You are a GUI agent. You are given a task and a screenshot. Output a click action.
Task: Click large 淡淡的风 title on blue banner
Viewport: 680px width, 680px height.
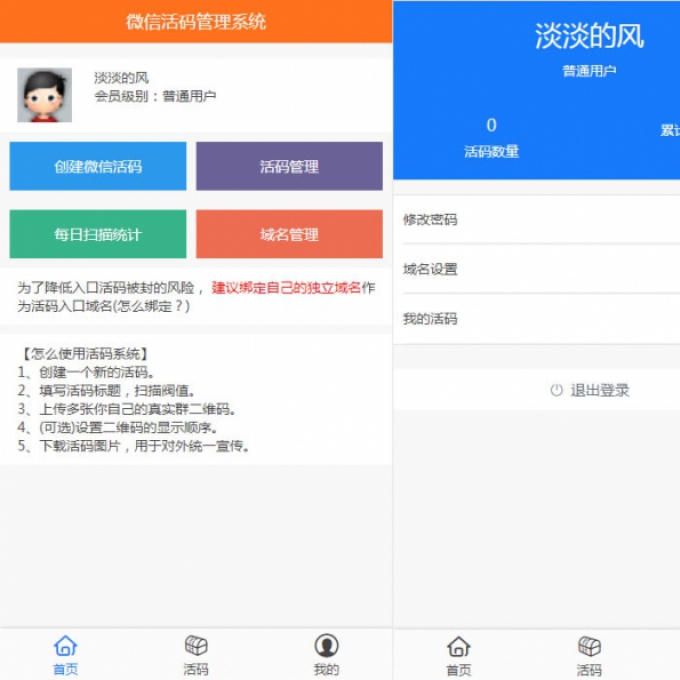click(x=589, y=36)
